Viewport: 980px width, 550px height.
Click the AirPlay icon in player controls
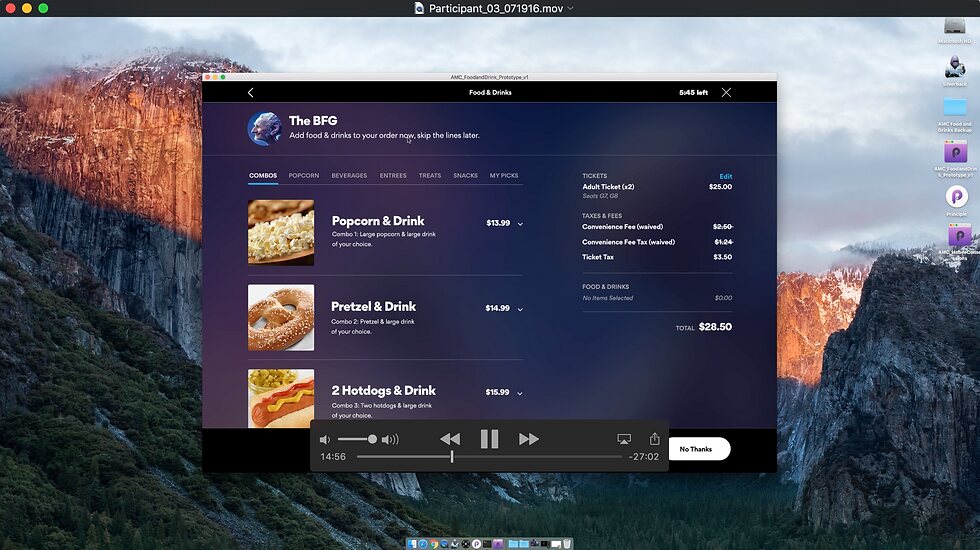click(624, 439)
